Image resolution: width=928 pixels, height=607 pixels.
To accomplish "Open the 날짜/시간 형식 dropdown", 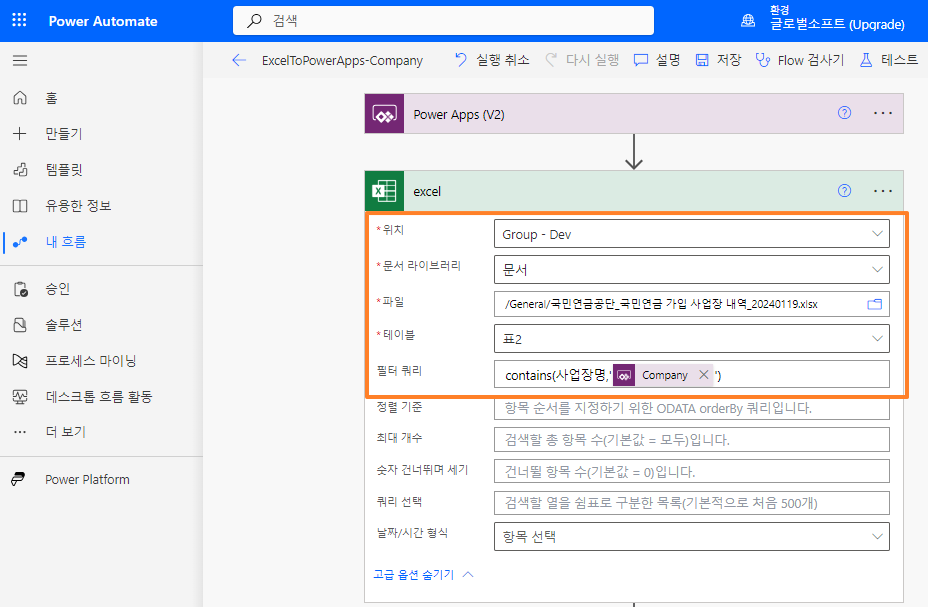I will click(x=691, y=537).
